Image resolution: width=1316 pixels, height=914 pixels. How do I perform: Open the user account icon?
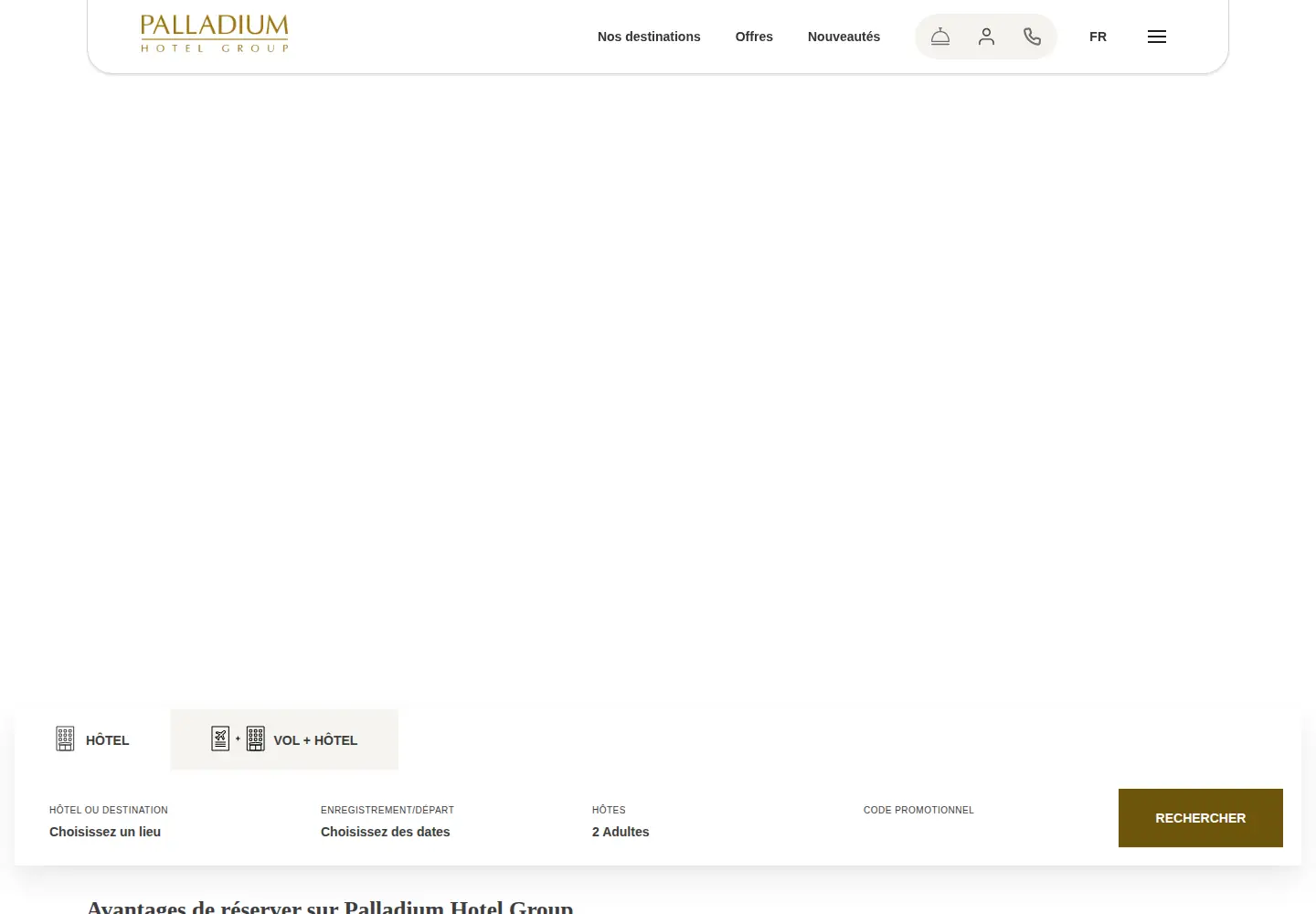pyautogui.click(x=986, y=37)
